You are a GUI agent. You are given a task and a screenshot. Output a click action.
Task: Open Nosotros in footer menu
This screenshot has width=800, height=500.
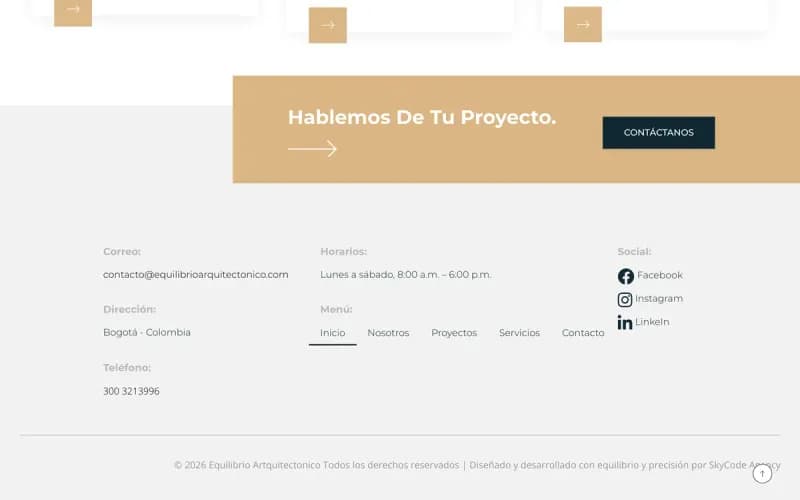pos(388,333)
